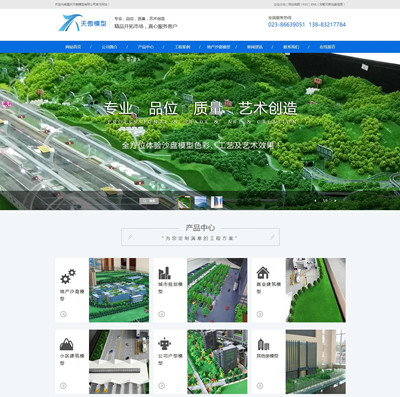
Task: Click the gears icon for 地产沙盘模型
Action: [x=68, y=276]
